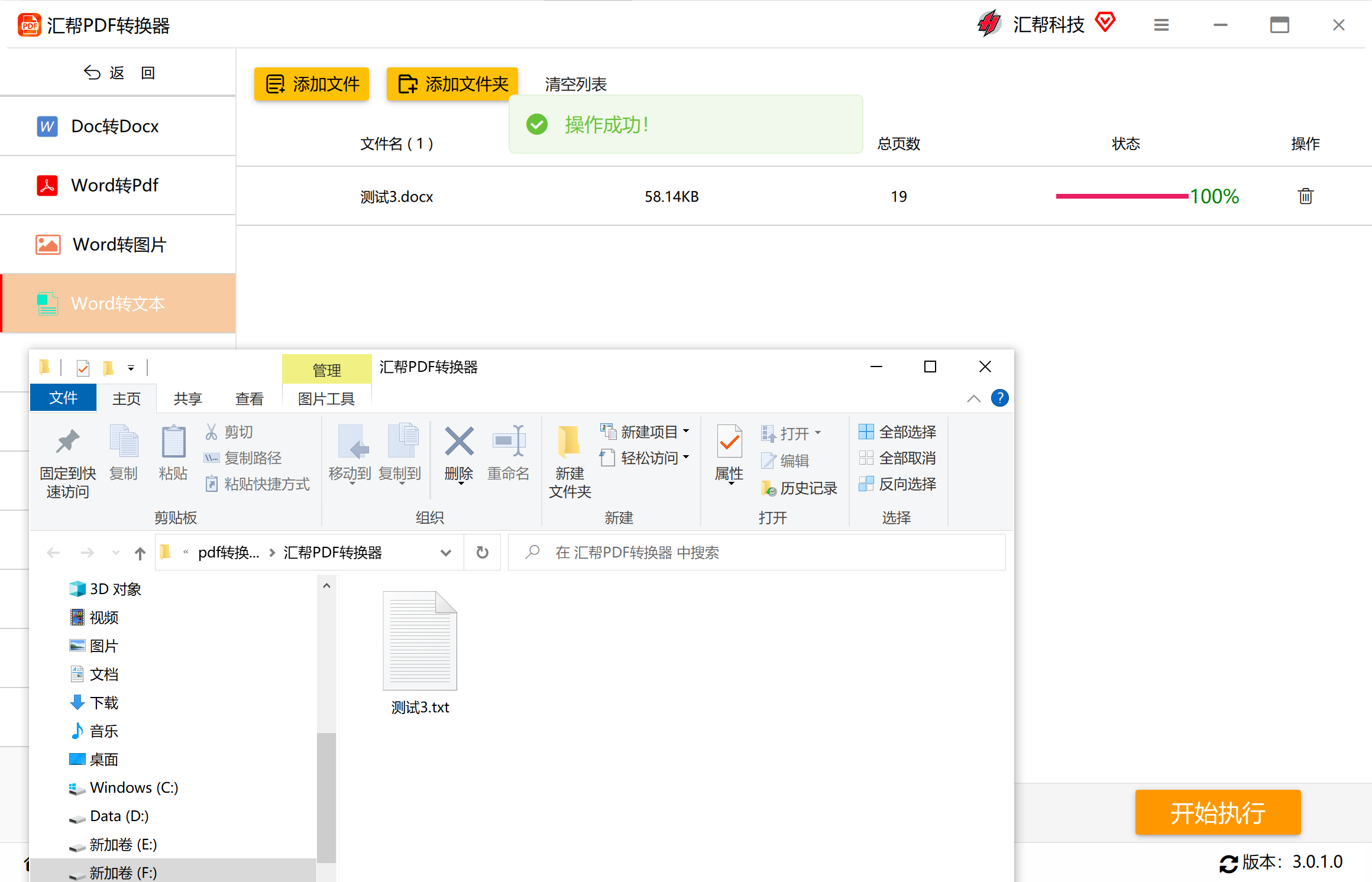Open the quick access toolbar customize arrow
1372x882 pixels.
point(131,368)
